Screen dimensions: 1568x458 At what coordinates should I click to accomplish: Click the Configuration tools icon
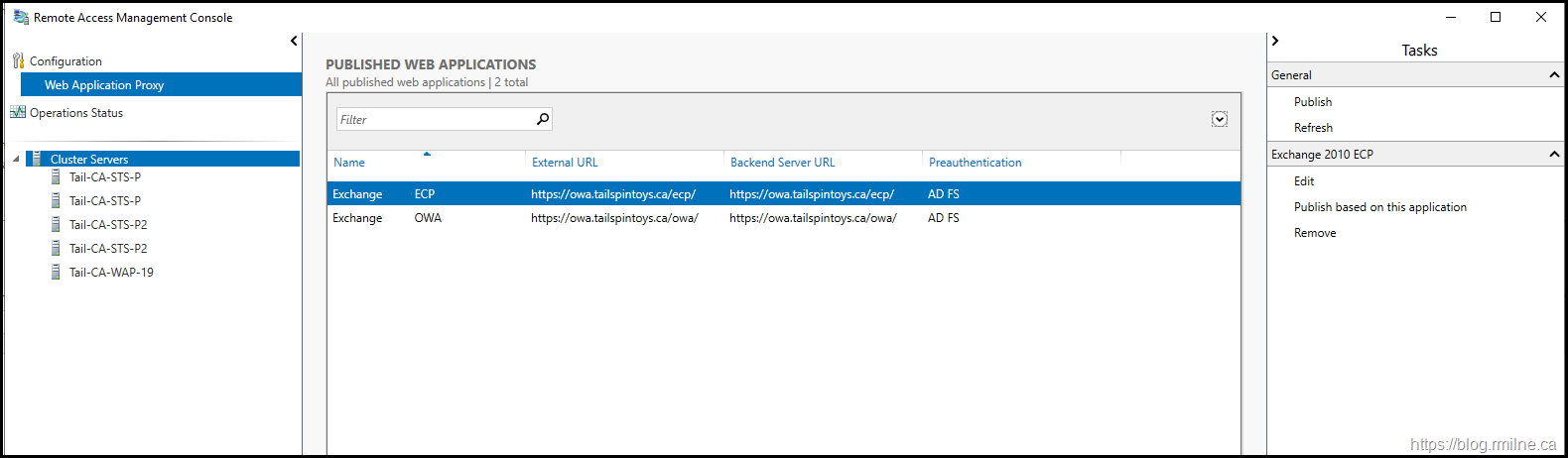18,60
